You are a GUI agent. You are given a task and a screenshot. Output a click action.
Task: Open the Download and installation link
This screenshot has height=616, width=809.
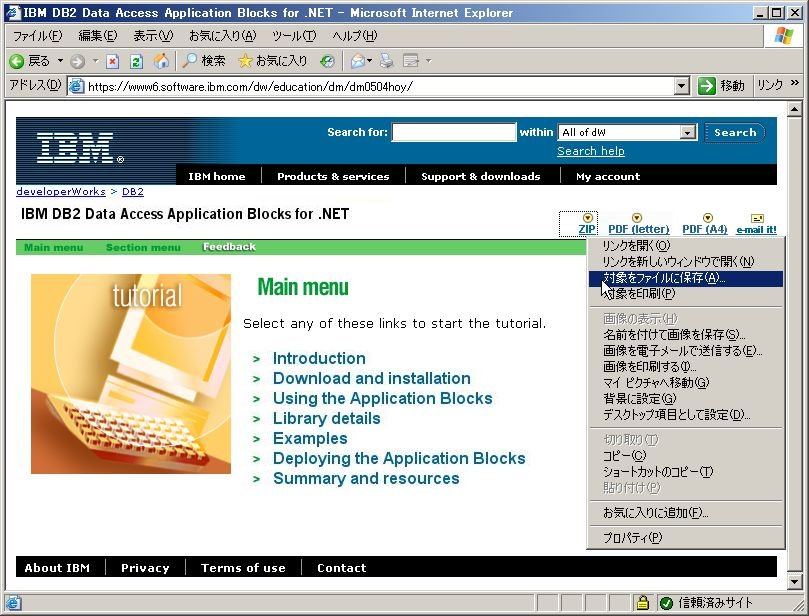click(x=371, y=379)
